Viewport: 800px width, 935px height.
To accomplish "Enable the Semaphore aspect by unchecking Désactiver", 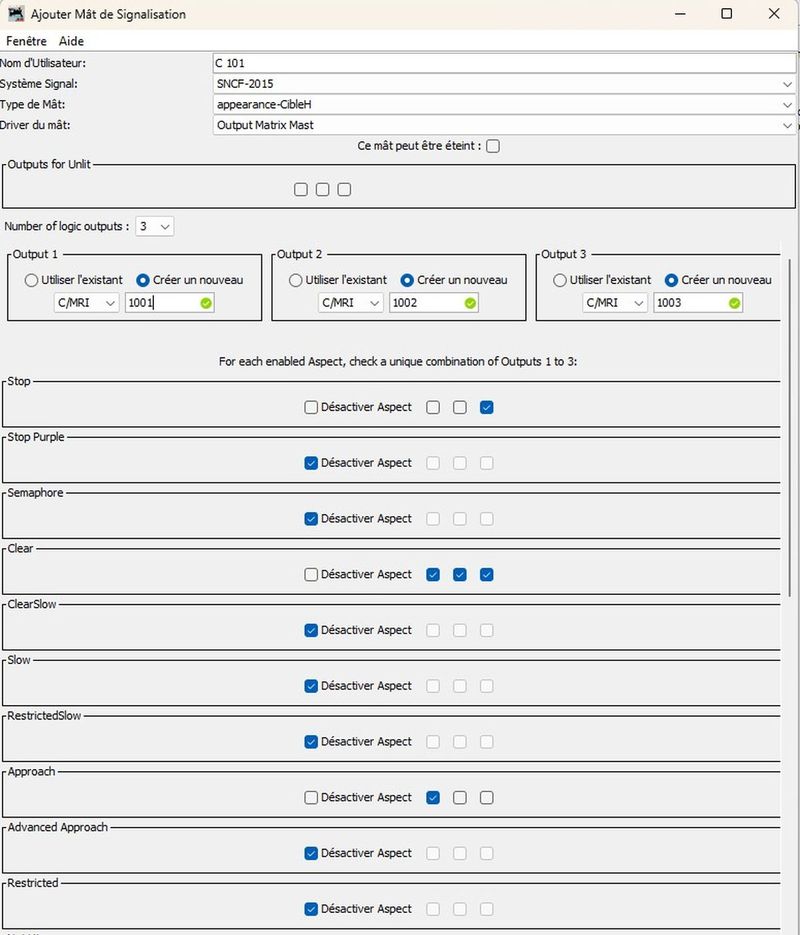I will pyautogui.click(x=311, y=519).
